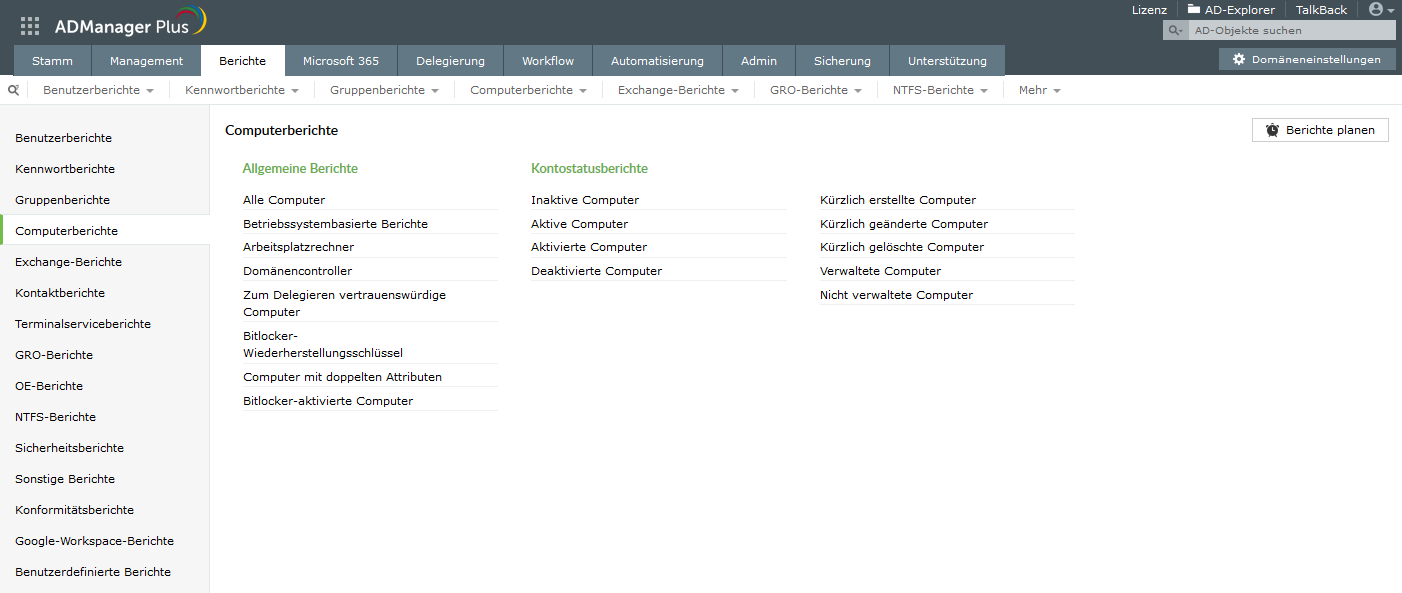
Task: Click the Lizenz link
Action: [1149, 10]
